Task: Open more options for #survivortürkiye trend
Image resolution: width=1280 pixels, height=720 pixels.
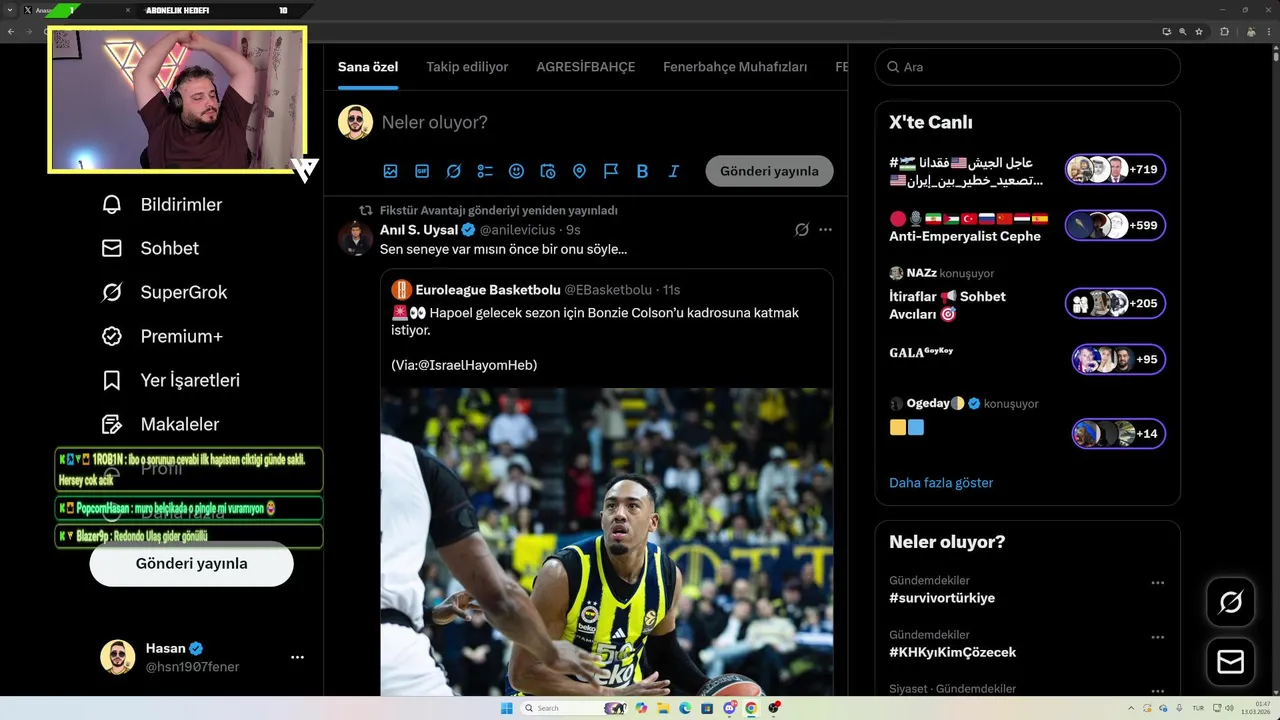Action: [x=1157, y=583]
